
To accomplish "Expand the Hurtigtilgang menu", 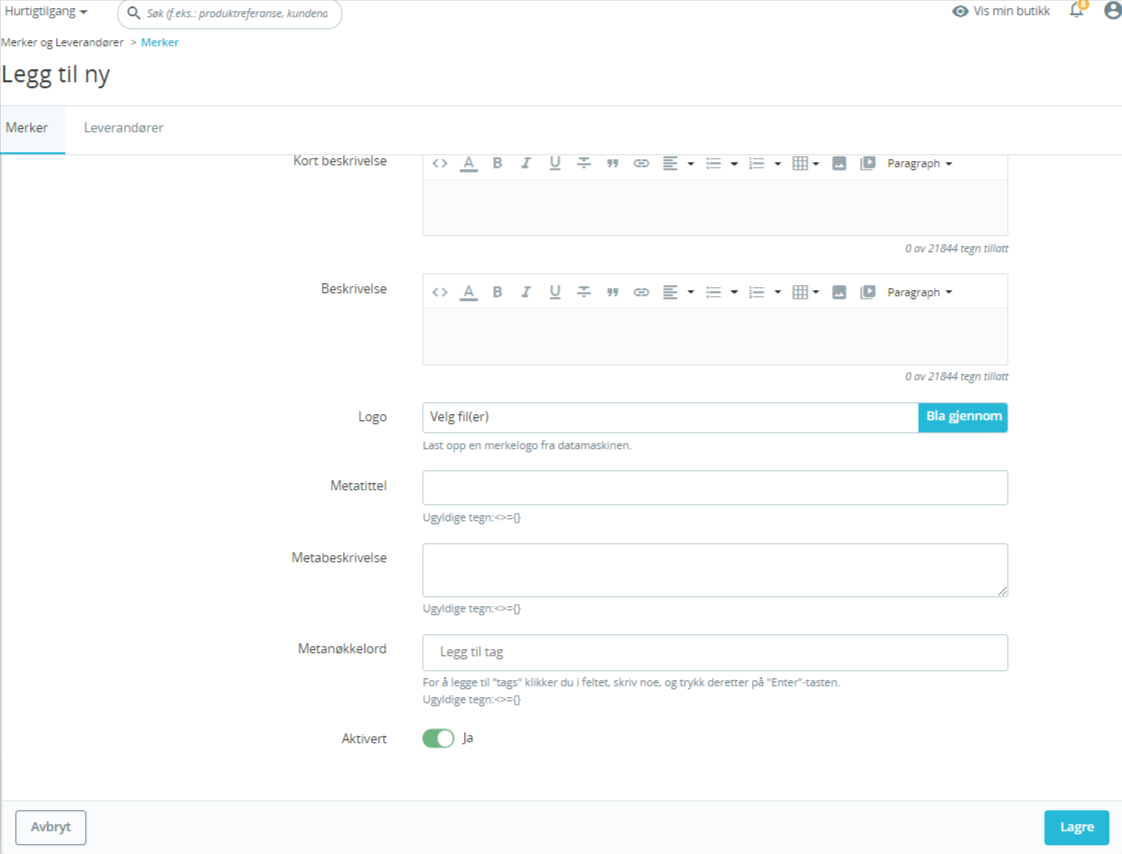I will pos(46,11).
